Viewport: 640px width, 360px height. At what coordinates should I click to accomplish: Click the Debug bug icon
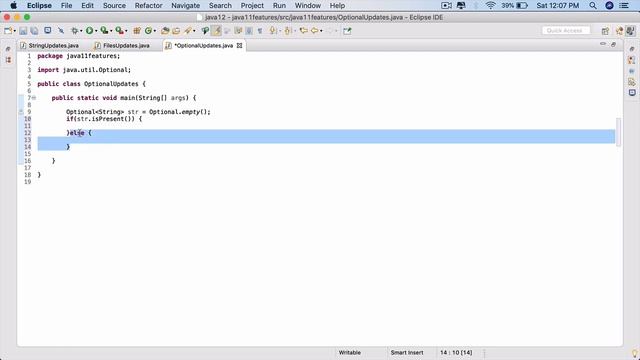[x=74, y=31]
